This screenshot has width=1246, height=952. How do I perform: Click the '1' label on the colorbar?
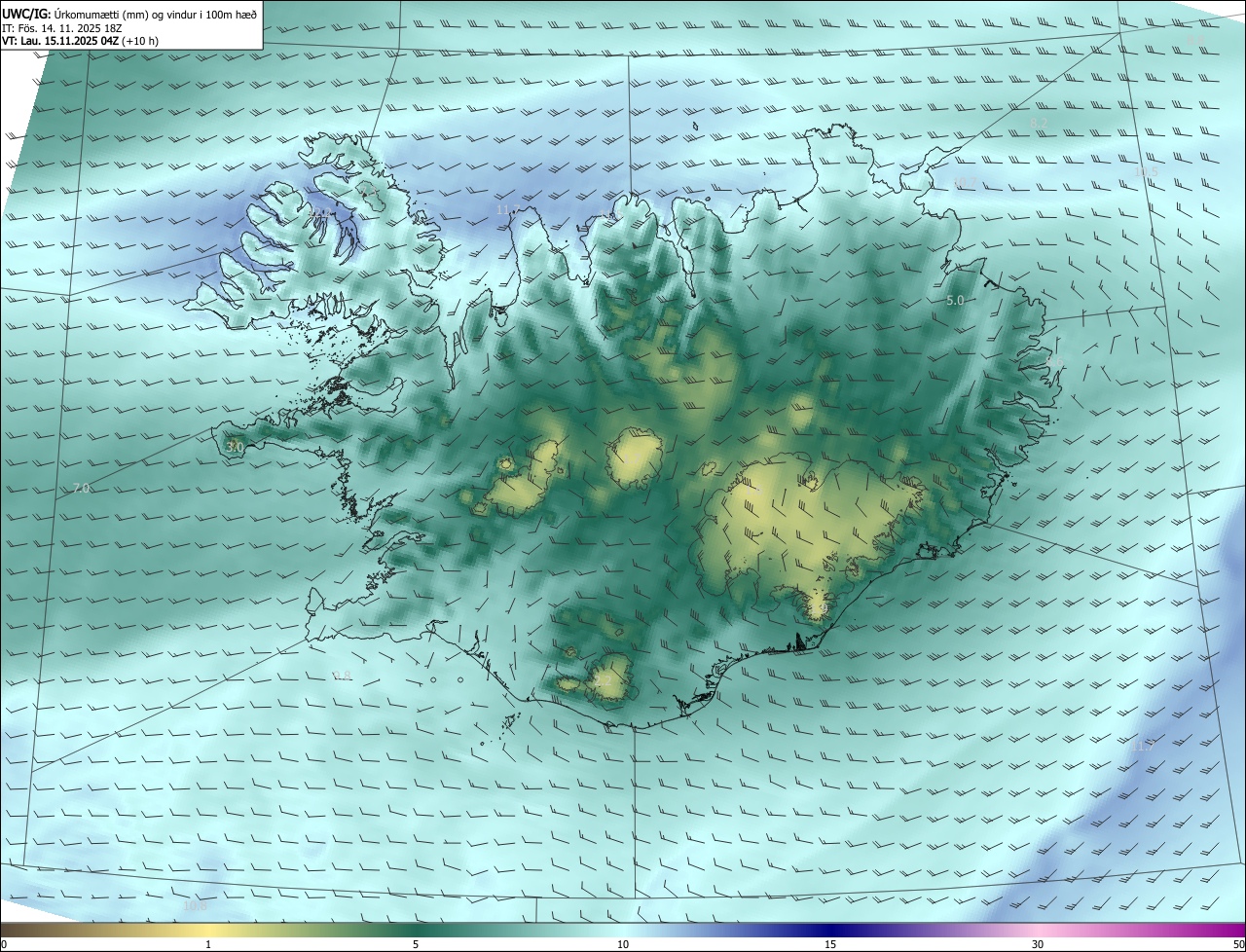(208, 944)
